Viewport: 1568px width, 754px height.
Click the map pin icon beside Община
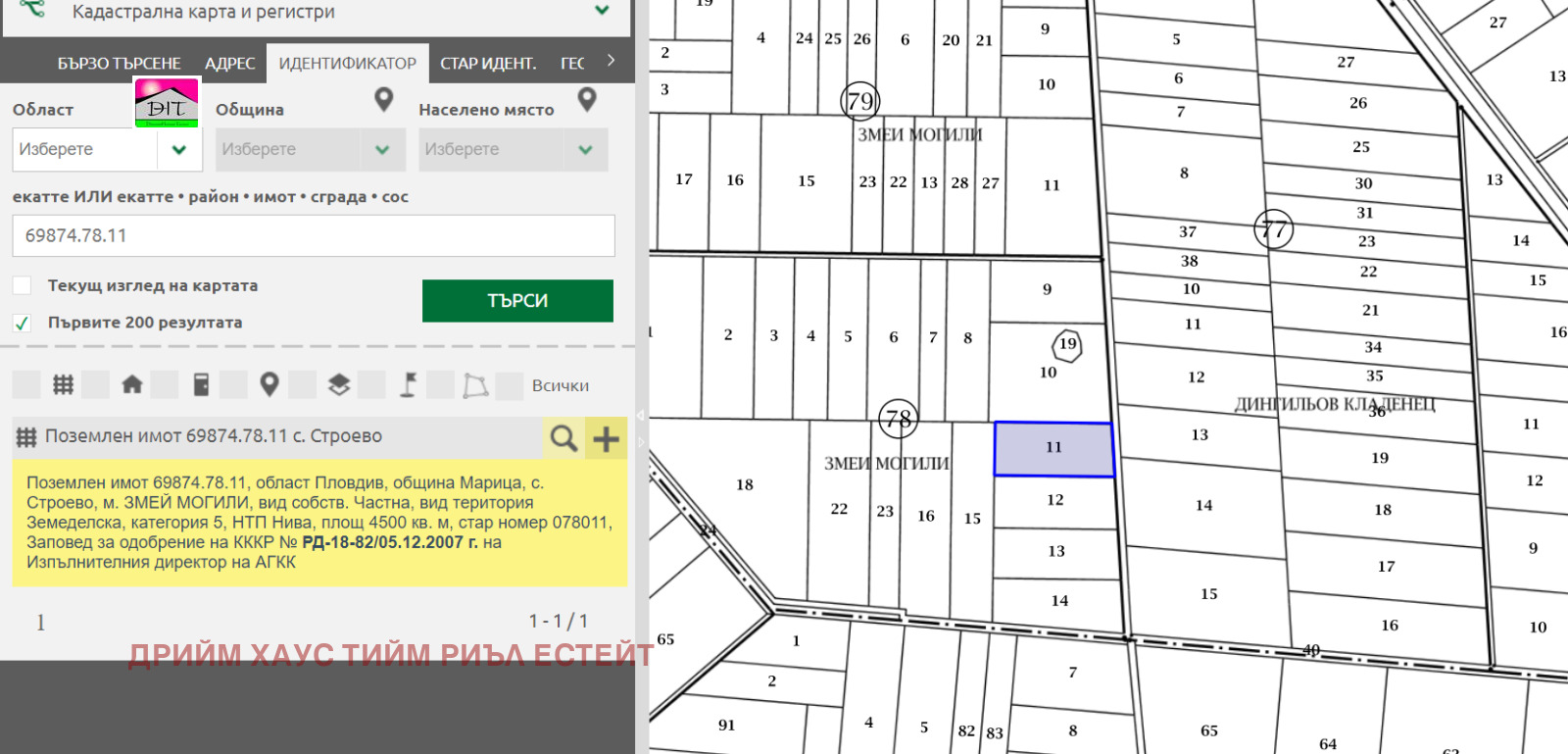point(384,99)
